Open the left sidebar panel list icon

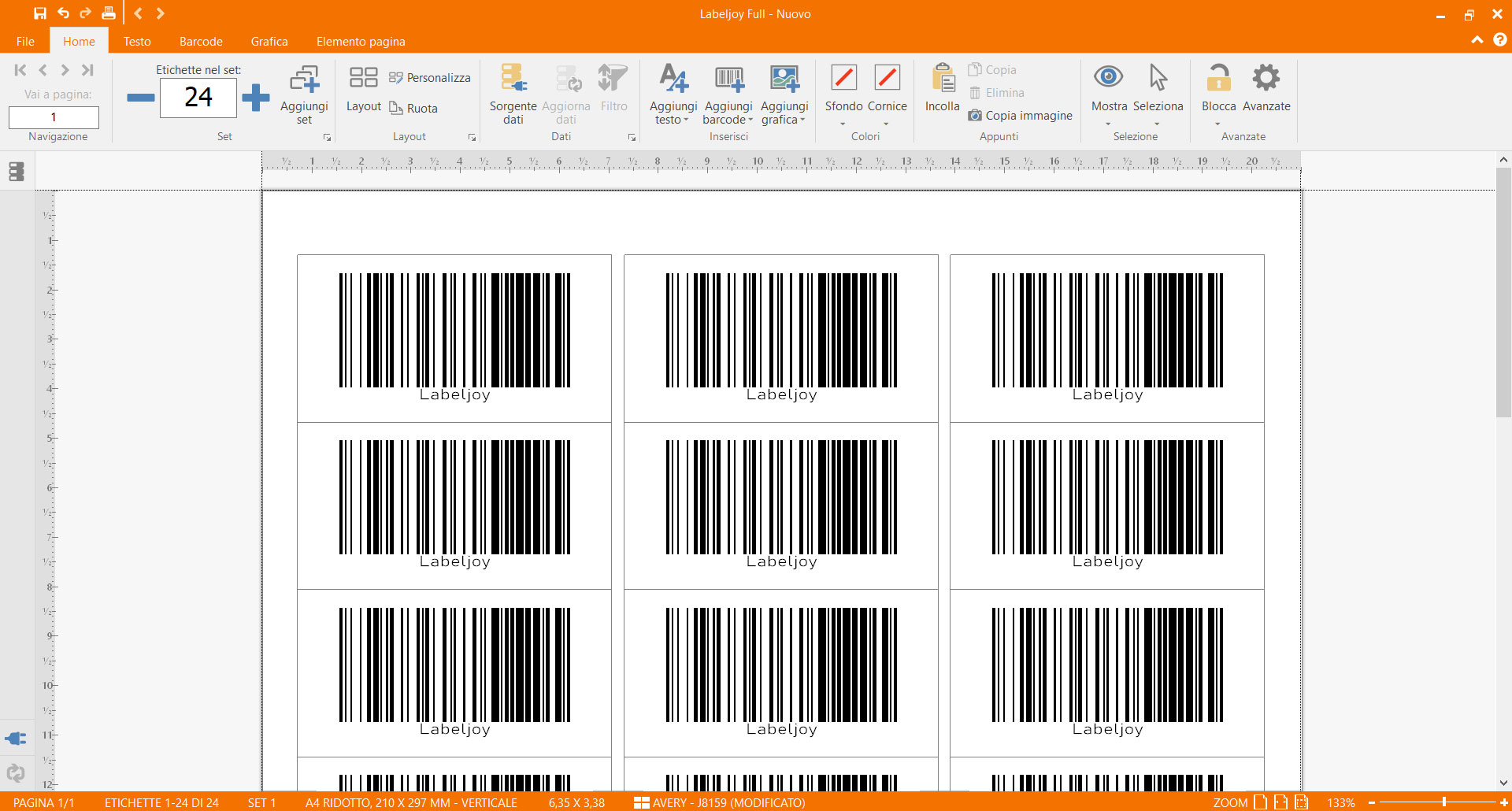pyautogui.click(x=17, y=172)
